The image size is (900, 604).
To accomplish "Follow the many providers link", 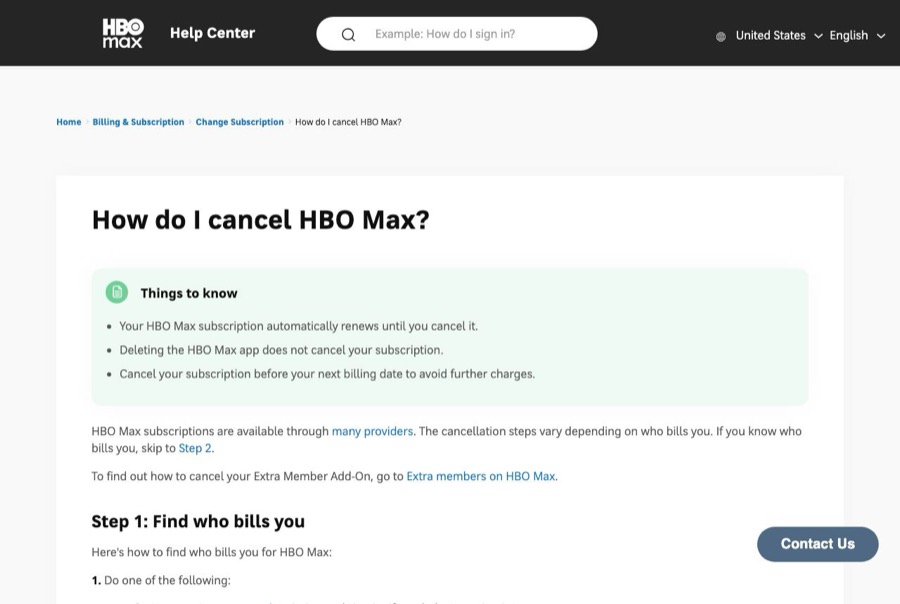I will point(373,431).
